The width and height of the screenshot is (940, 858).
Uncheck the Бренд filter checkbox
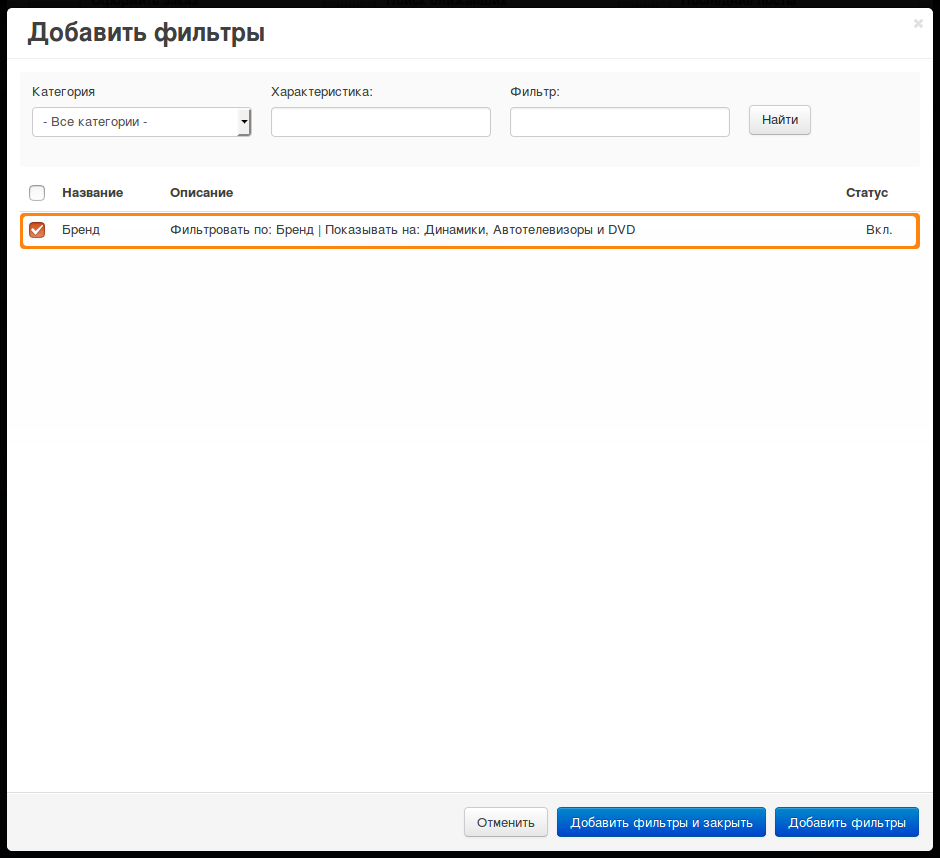[37, 230]
